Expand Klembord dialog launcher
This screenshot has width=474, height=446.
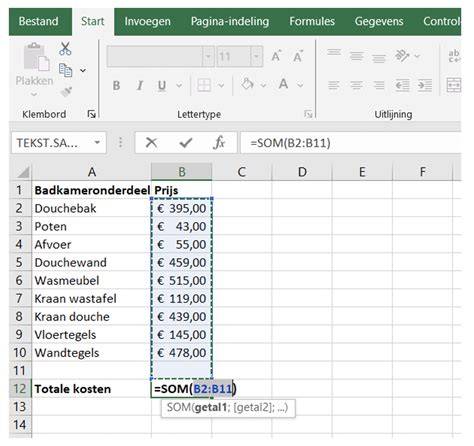point(91,114)
